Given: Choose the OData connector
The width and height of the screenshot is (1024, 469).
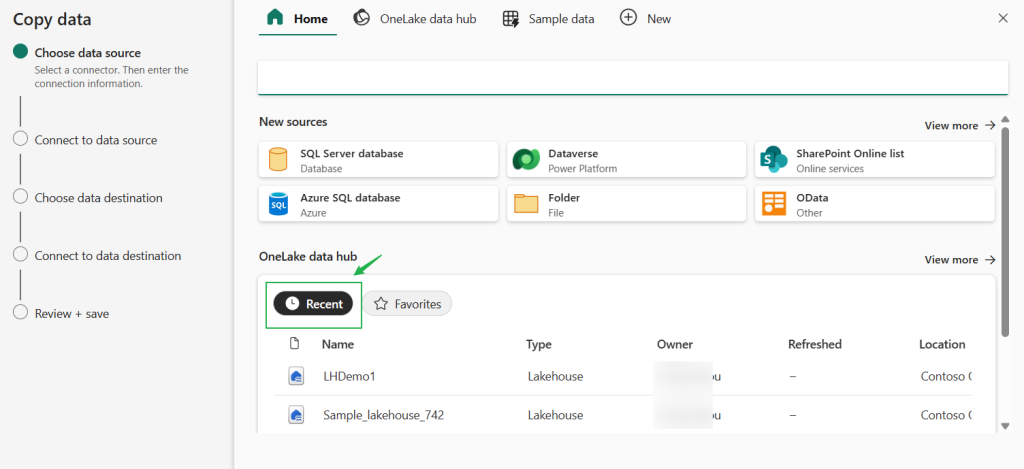Looking at the screenshot, I should (x=874, y=204).
